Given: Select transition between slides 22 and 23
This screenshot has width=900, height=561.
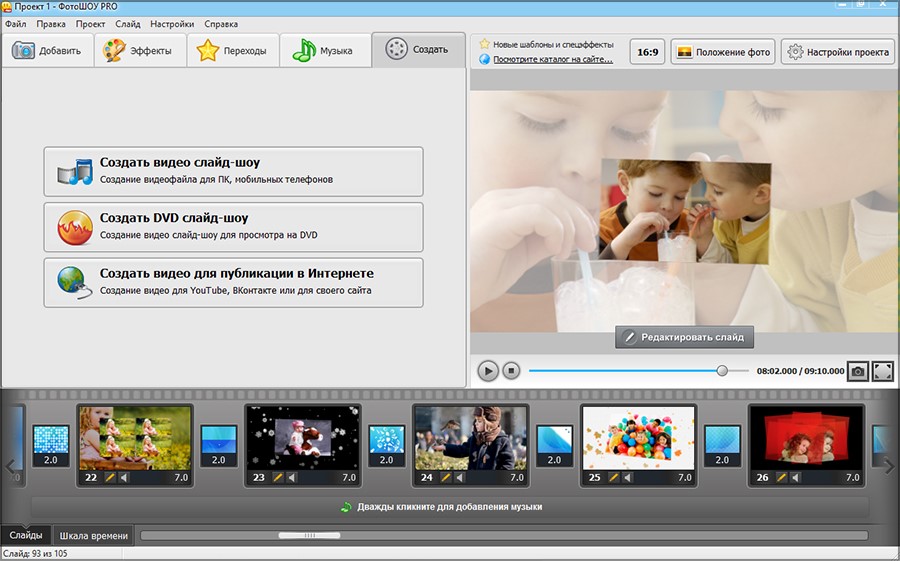Looking at the screenshot, I should click(x=219, y=446).
